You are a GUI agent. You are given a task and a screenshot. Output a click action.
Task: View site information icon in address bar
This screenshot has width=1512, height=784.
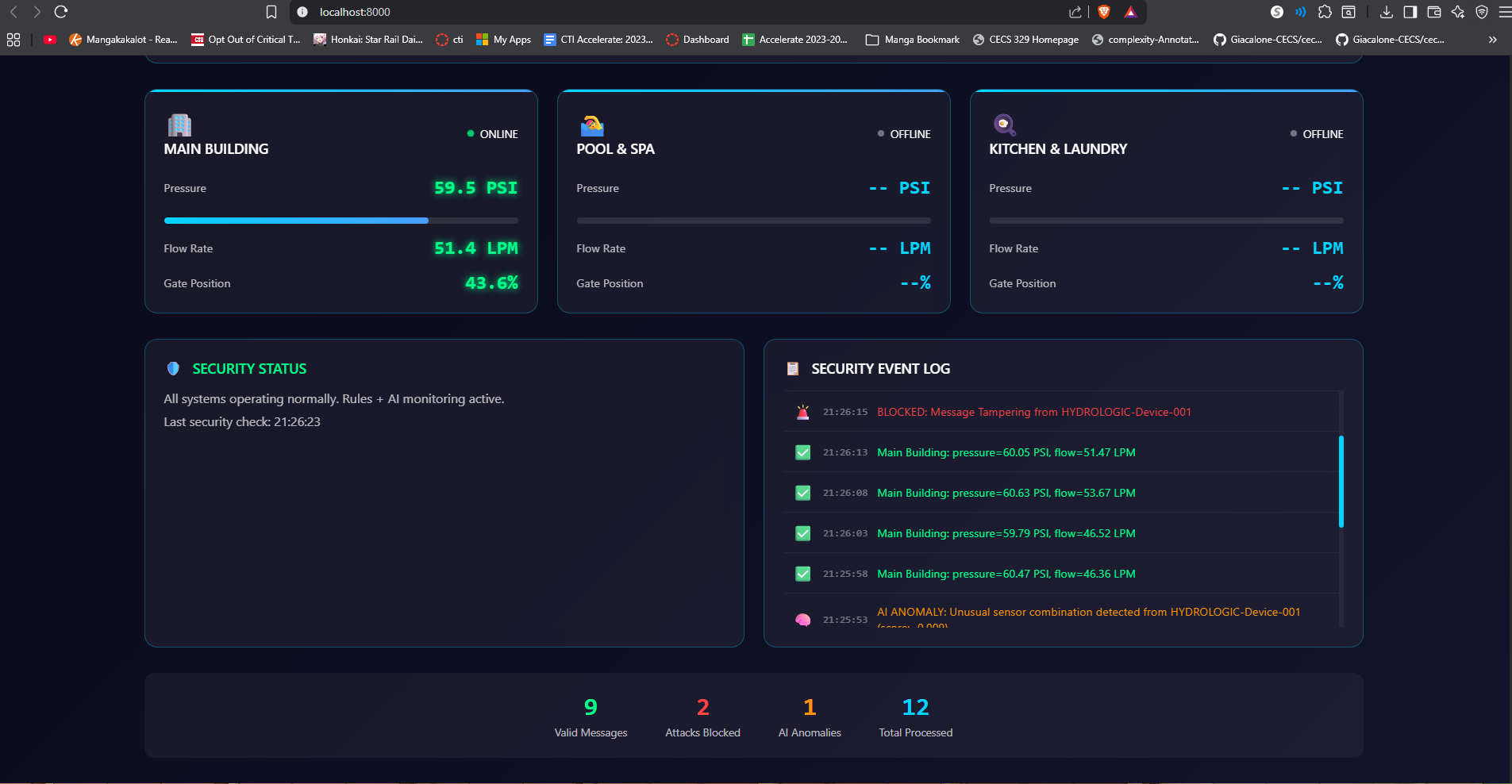pyautogui.click(x=302, y=12)
